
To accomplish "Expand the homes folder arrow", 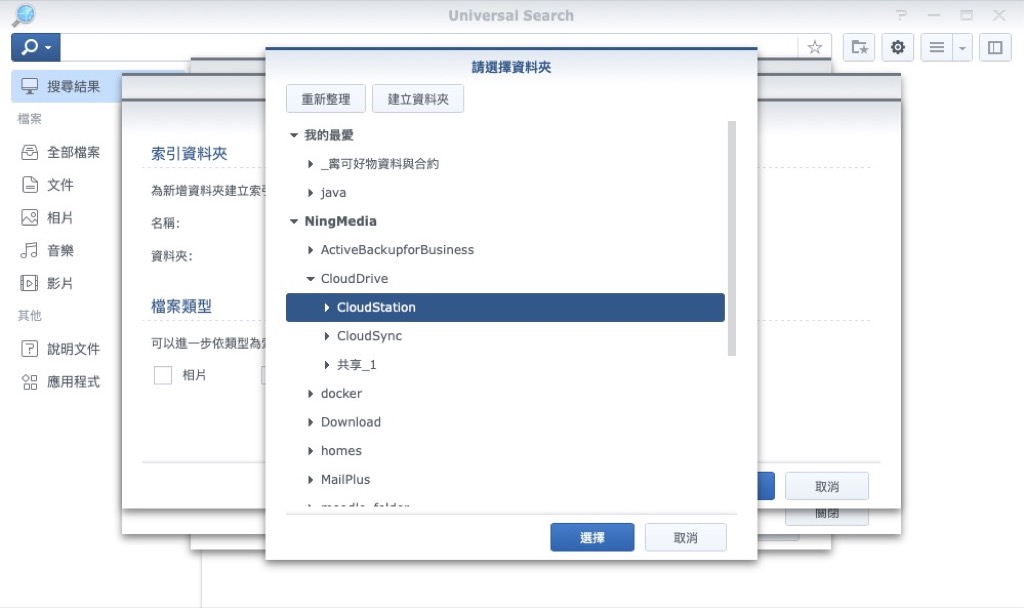I will click(310, 451).
